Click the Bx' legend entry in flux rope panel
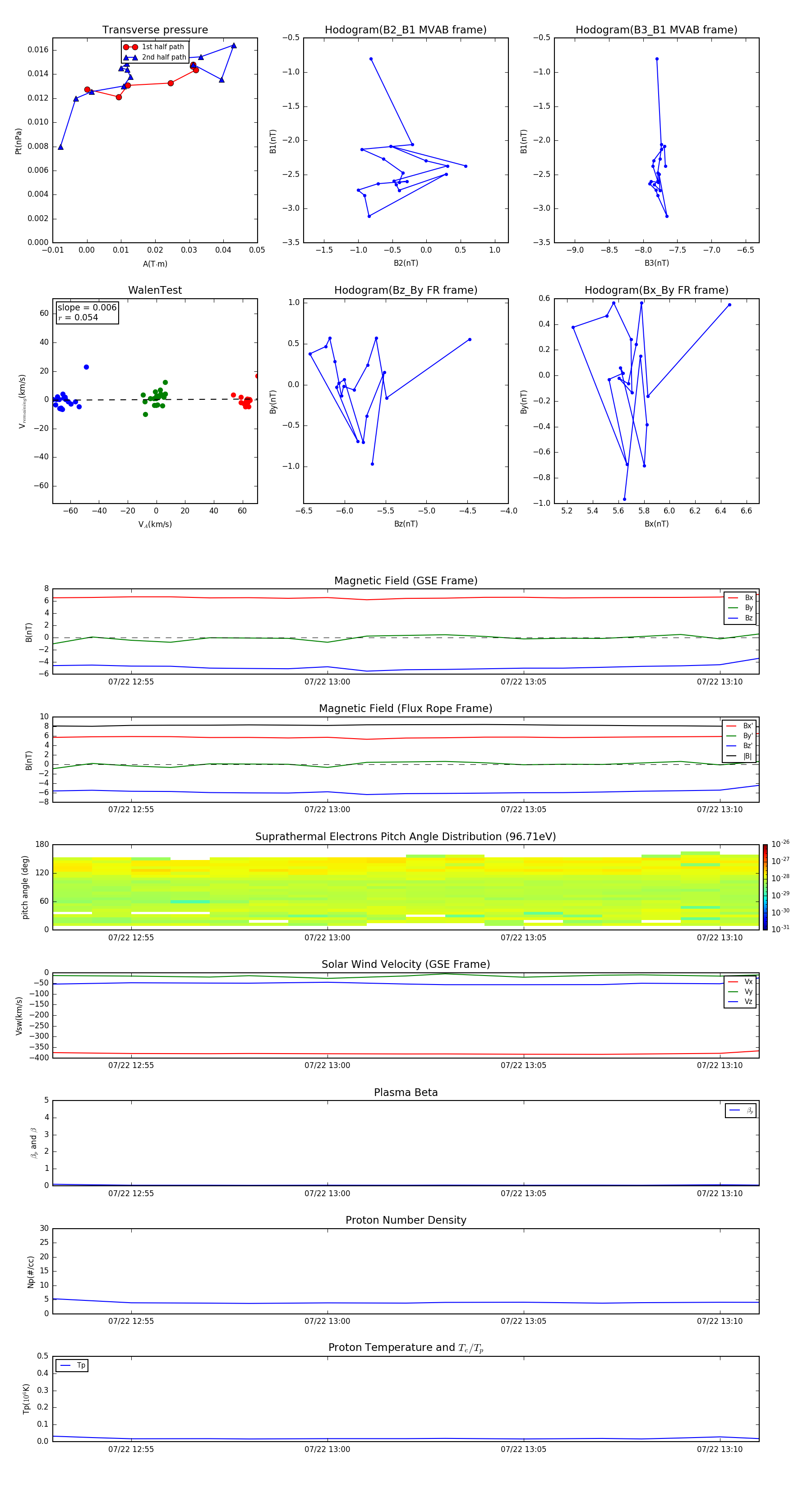This screenshot has width=812, height=1489. pos(739,726)
